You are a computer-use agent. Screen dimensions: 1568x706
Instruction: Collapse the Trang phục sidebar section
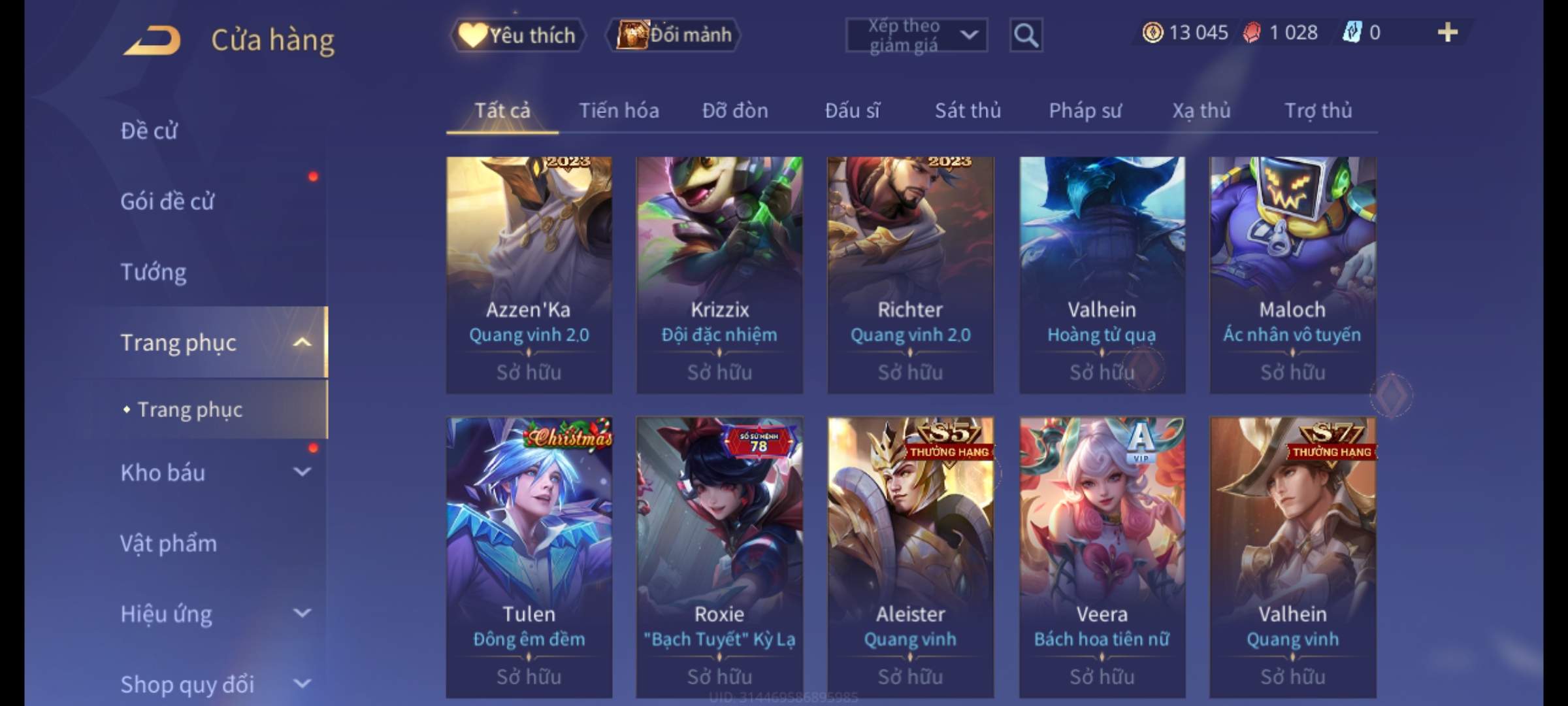[302, 343]
